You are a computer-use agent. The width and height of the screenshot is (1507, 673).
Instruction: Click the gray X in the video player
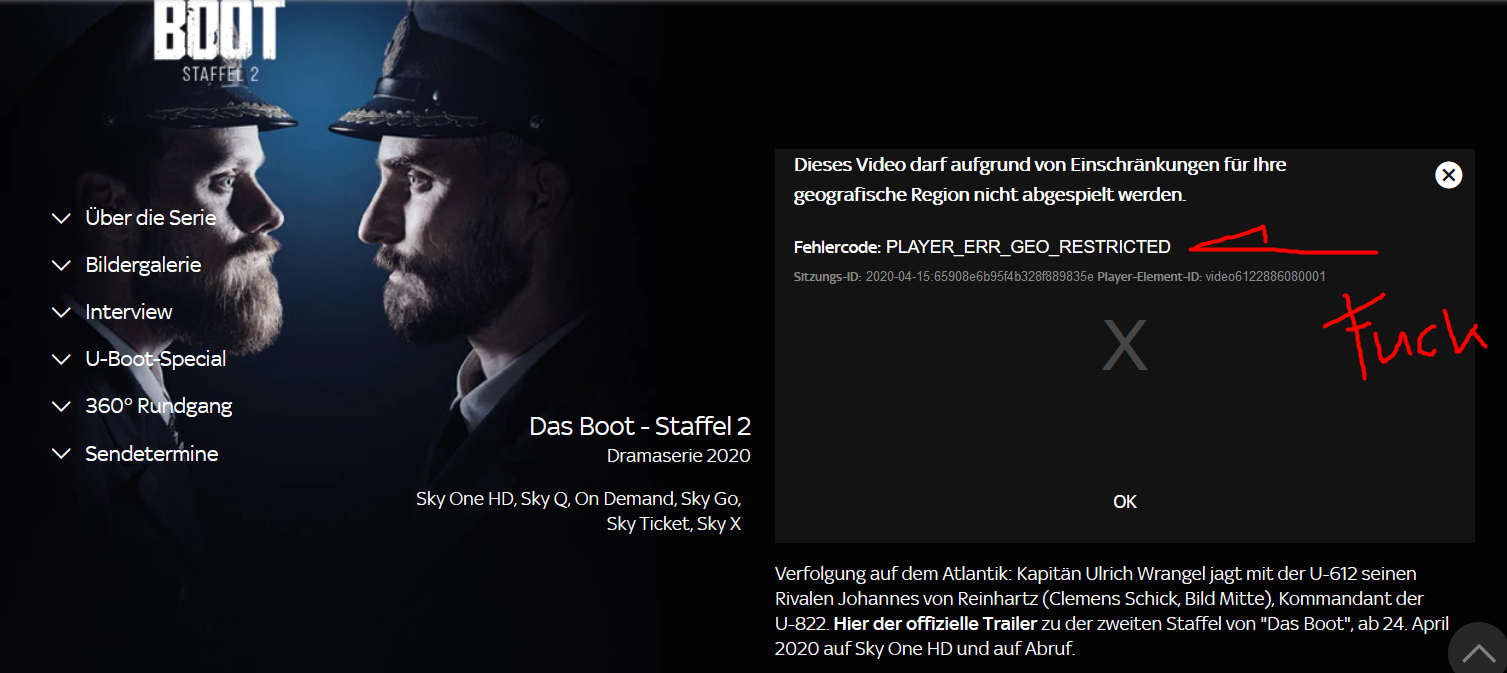point(1124,346)
